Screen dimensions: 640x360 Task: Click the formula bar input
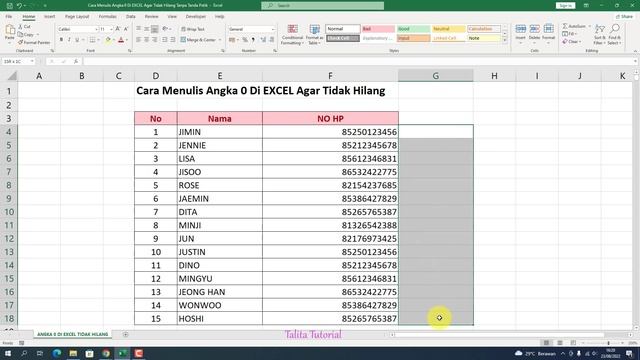tap(359, 61)
